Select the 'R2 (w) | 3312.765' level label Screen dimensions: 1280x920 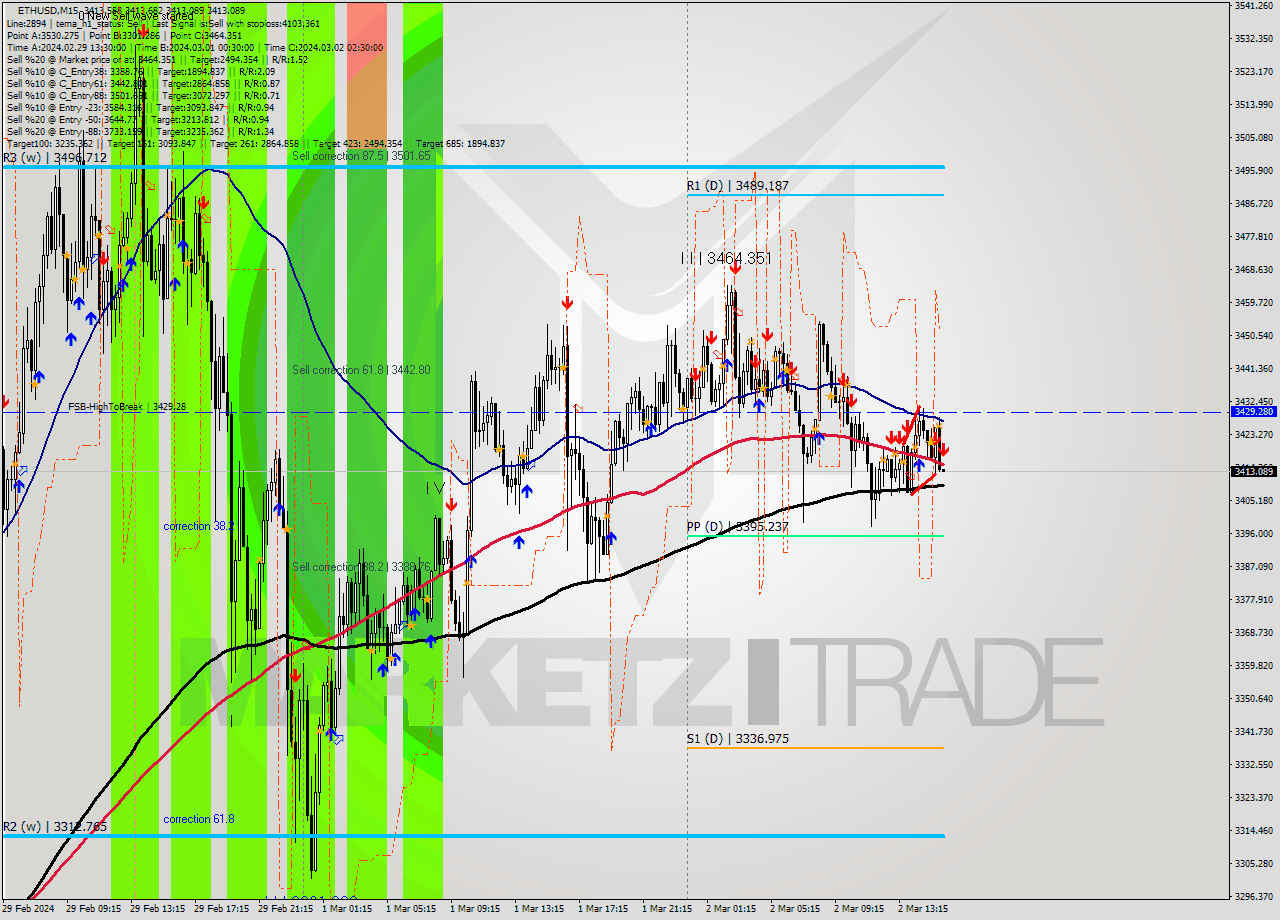(x=54, y=827)
